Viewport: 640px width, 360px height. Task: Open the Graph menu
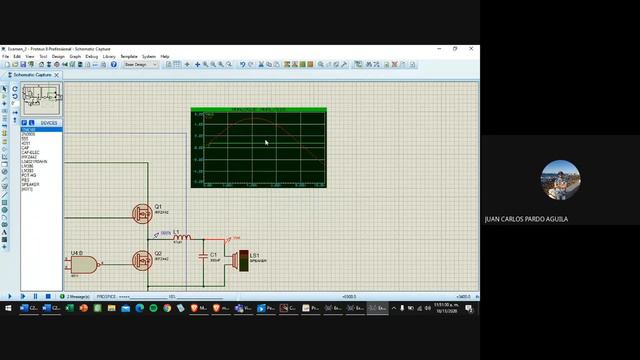click(x=75, y=57)
